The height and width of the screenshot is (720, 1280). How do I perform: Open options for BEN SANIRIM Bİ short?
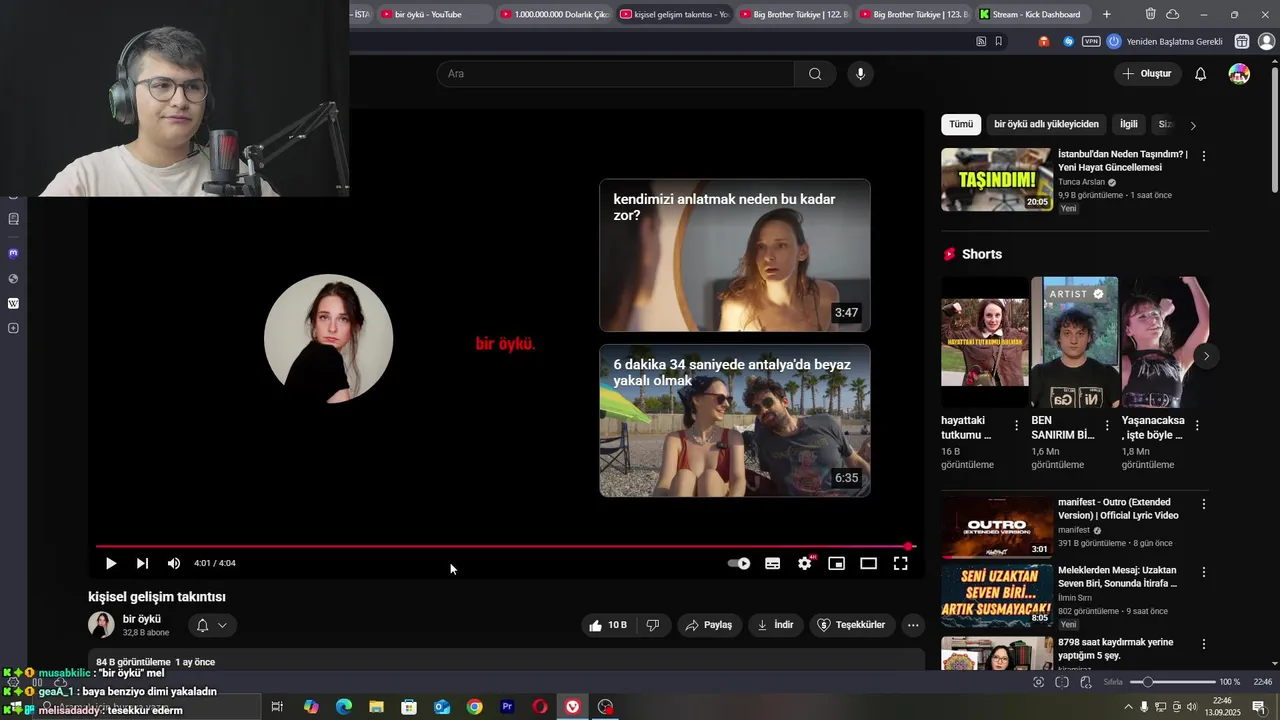(x=1107, y=426)
